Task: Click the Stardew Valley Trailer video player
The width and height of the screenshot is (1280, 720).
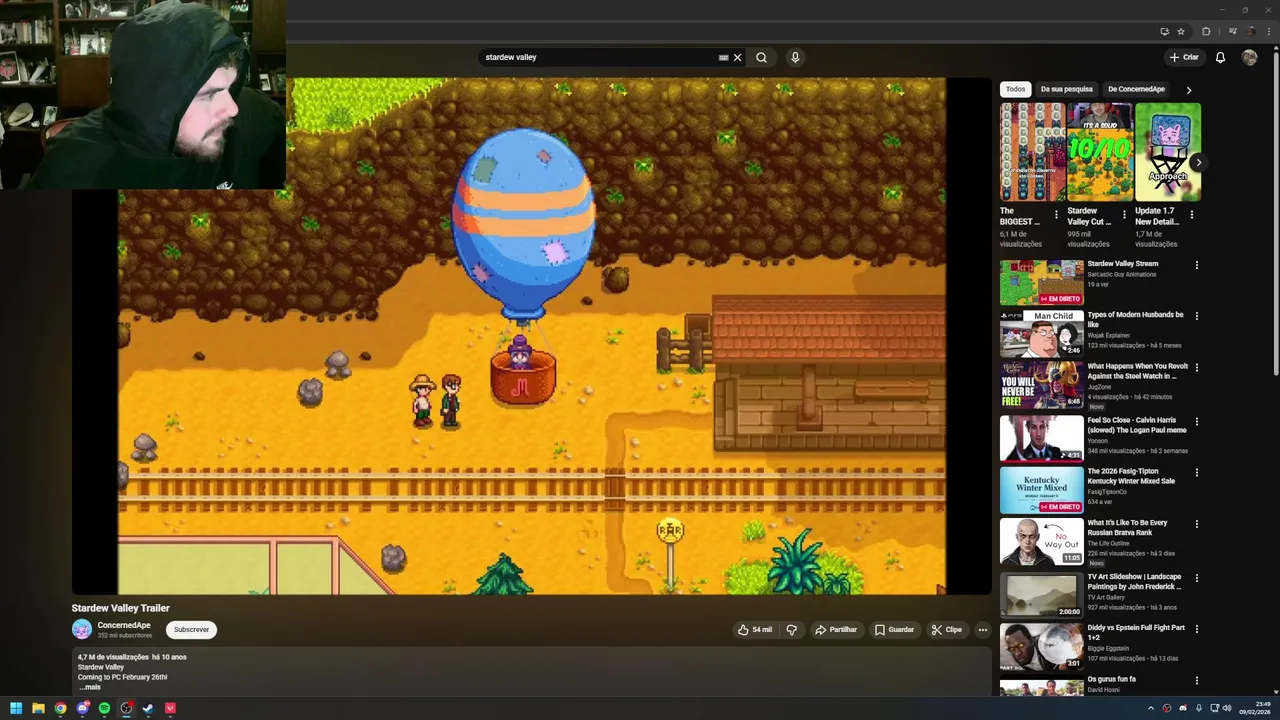Action: [531, 336]
